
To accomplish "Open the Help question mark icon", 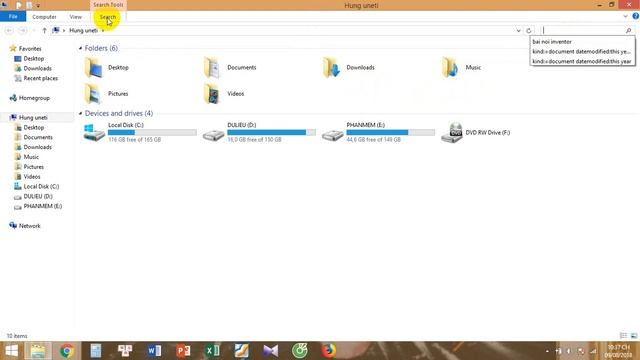I will pyautogui.click(x=636, y=16).
